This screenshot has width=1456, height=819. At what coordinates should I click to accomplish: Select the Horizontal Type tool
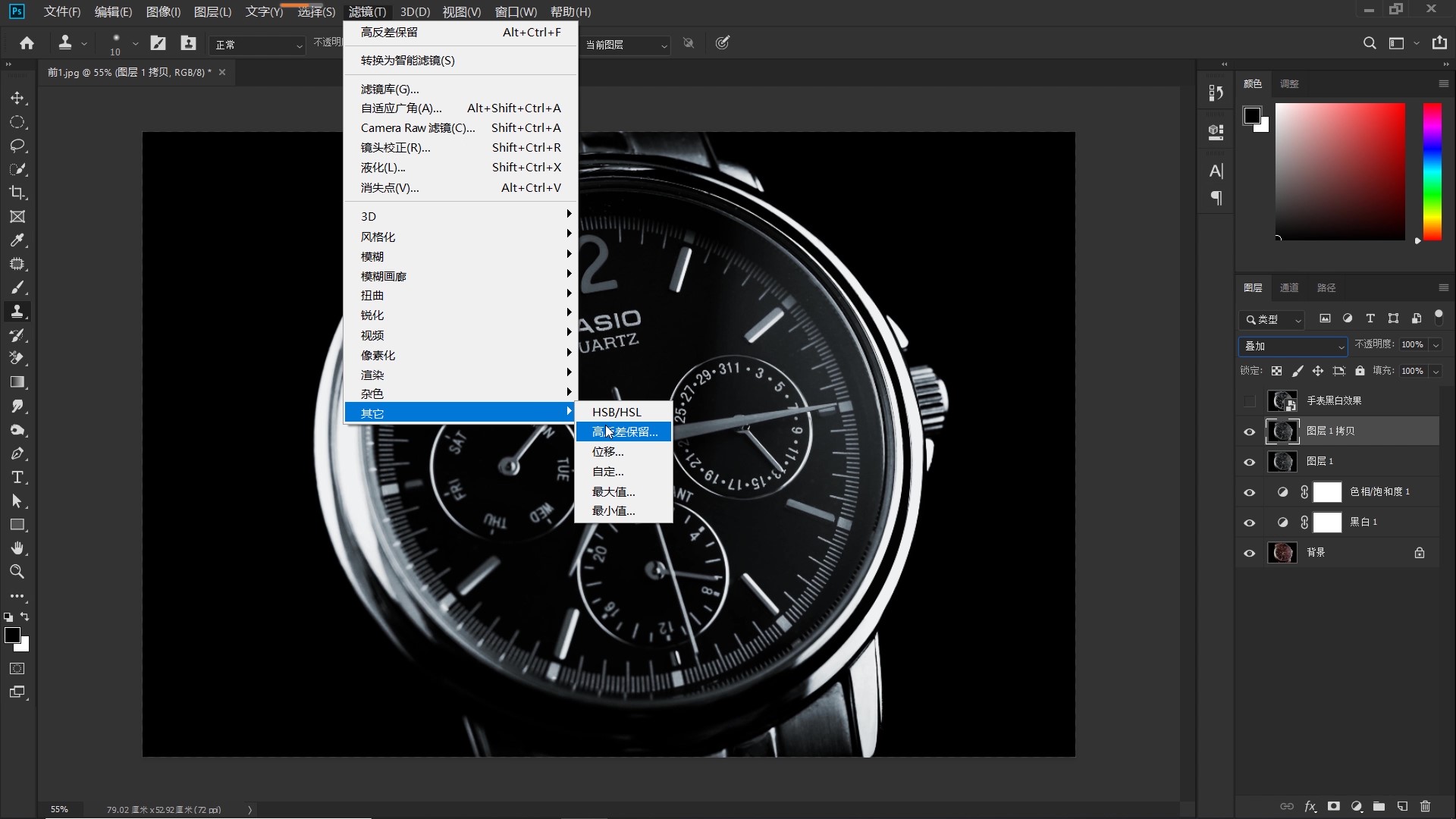tap(17, 477)
